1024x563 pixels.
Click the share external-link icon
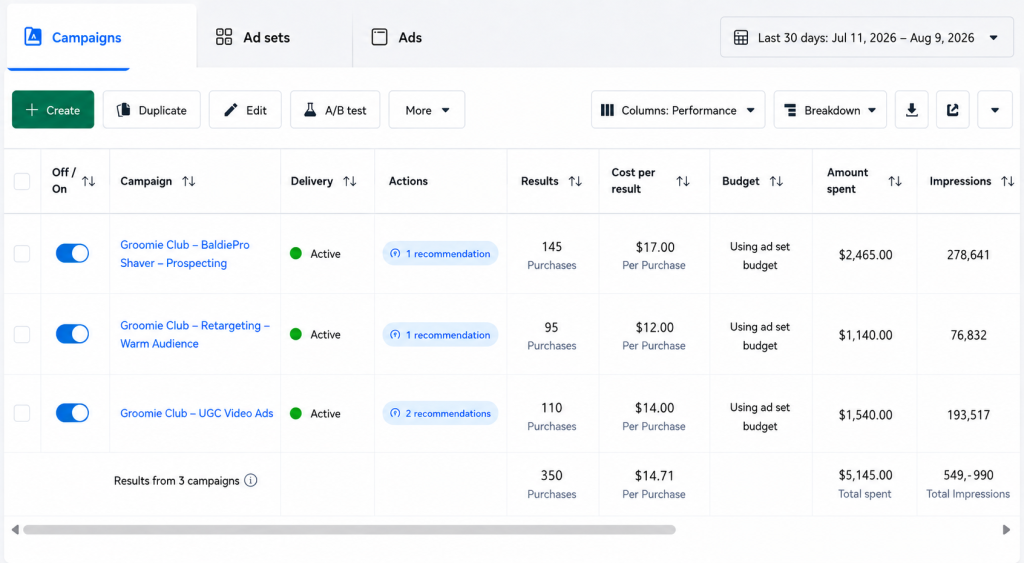953,110
